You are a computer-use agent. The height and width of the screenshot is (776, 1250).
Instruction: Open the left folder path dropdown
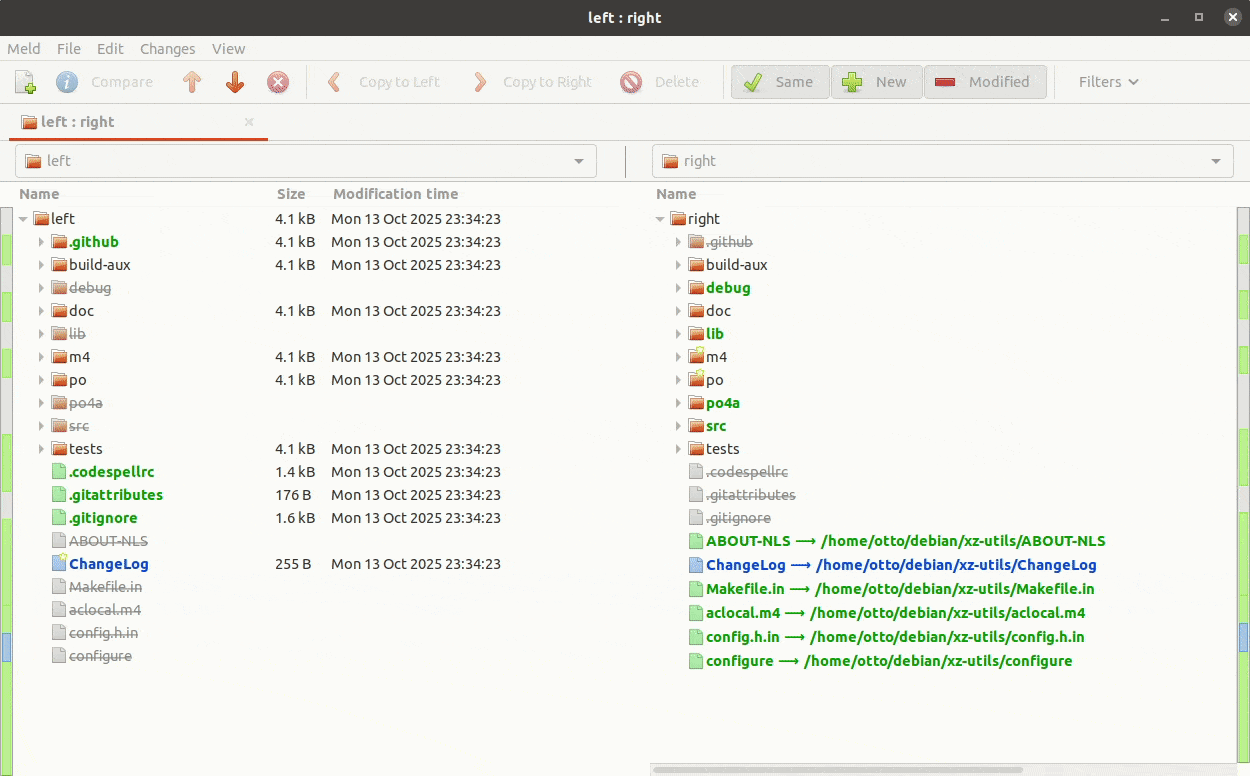(x=579, y=161)
